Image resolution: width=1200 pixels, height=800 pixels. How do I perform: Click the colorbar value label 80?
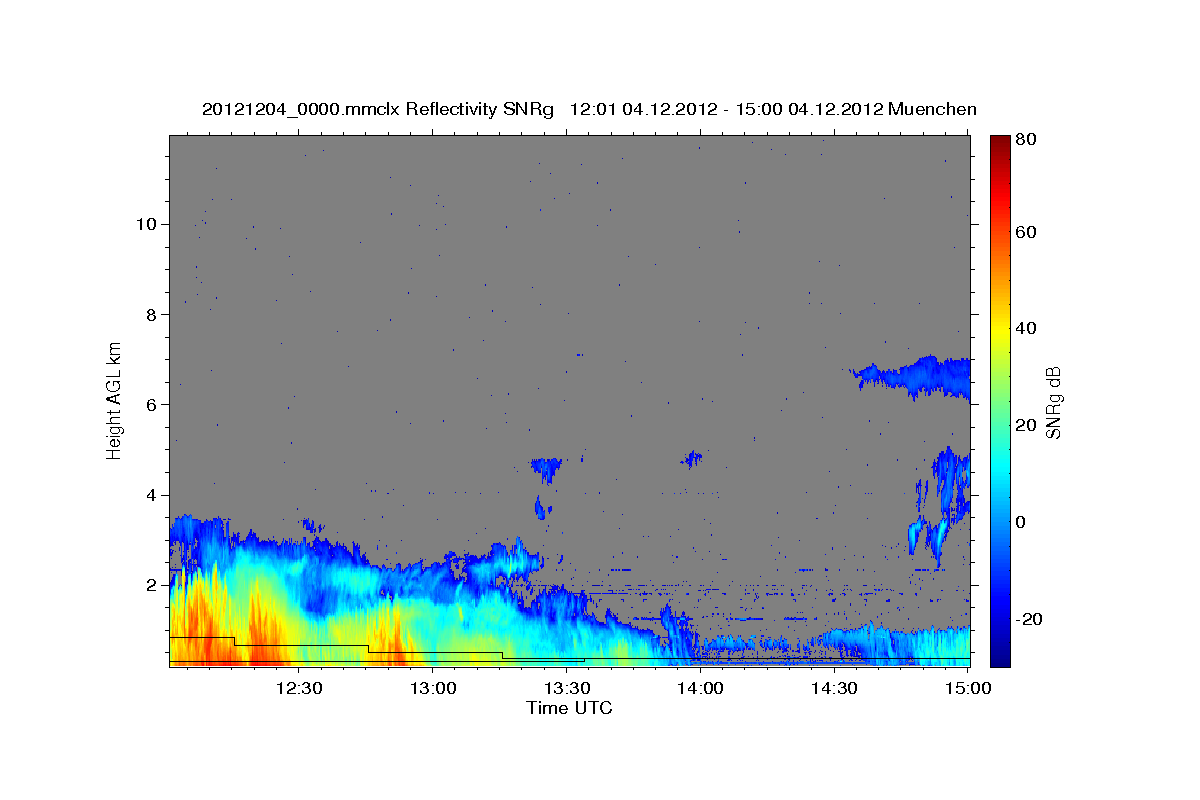click(x=1025, y=140)
